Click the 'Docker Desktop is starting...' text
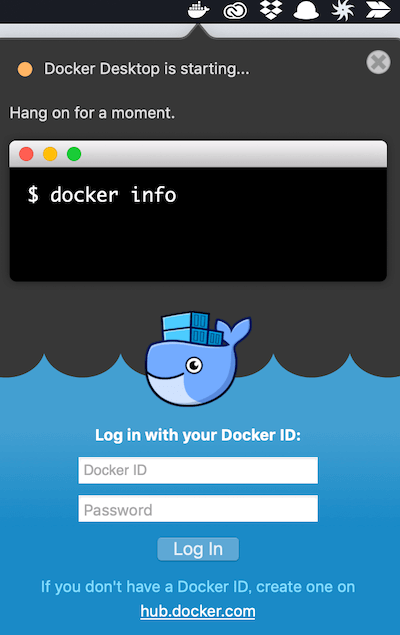 (x=147, y=69)
